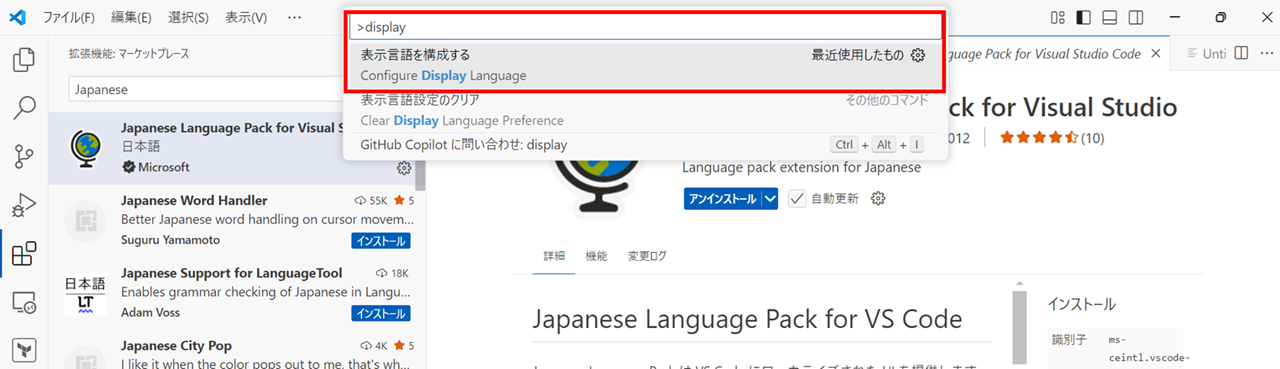The image size is (1280, 369).
Task: Open the 表示(V) menu
Action: [x=246, y=18]
